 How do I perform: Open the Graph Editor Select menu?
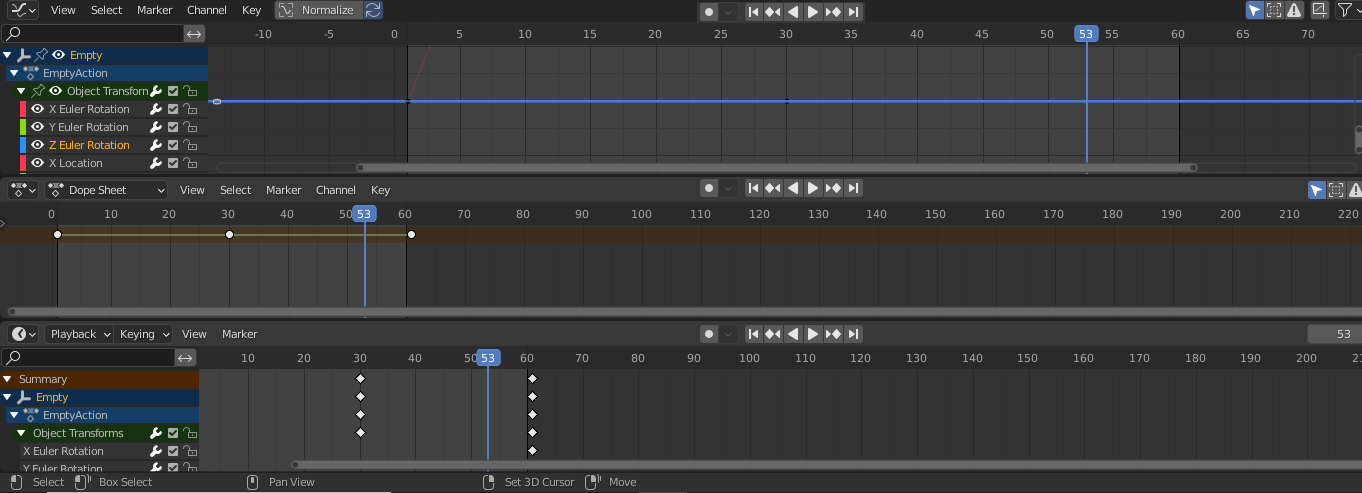106,10
